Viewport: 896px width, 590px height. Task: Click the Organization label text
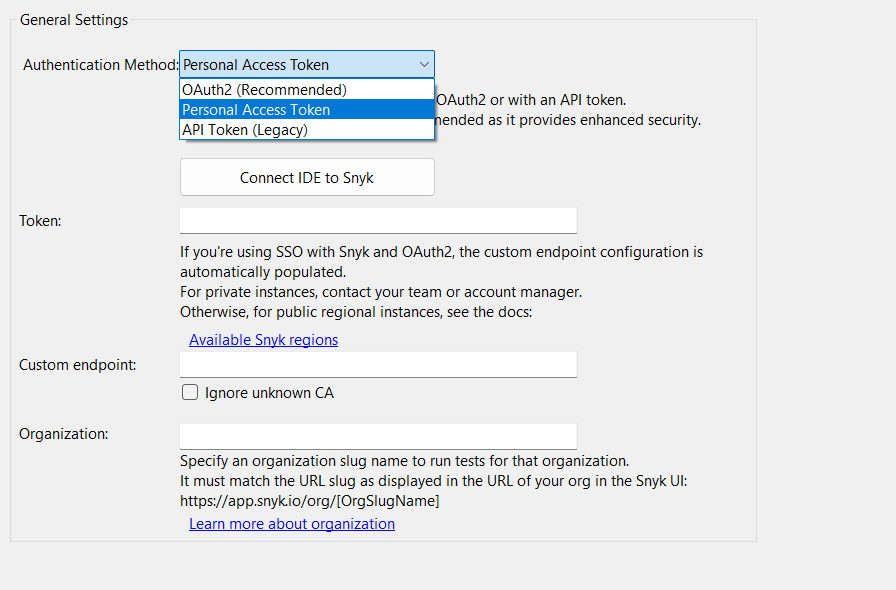[x=64, y=434]
